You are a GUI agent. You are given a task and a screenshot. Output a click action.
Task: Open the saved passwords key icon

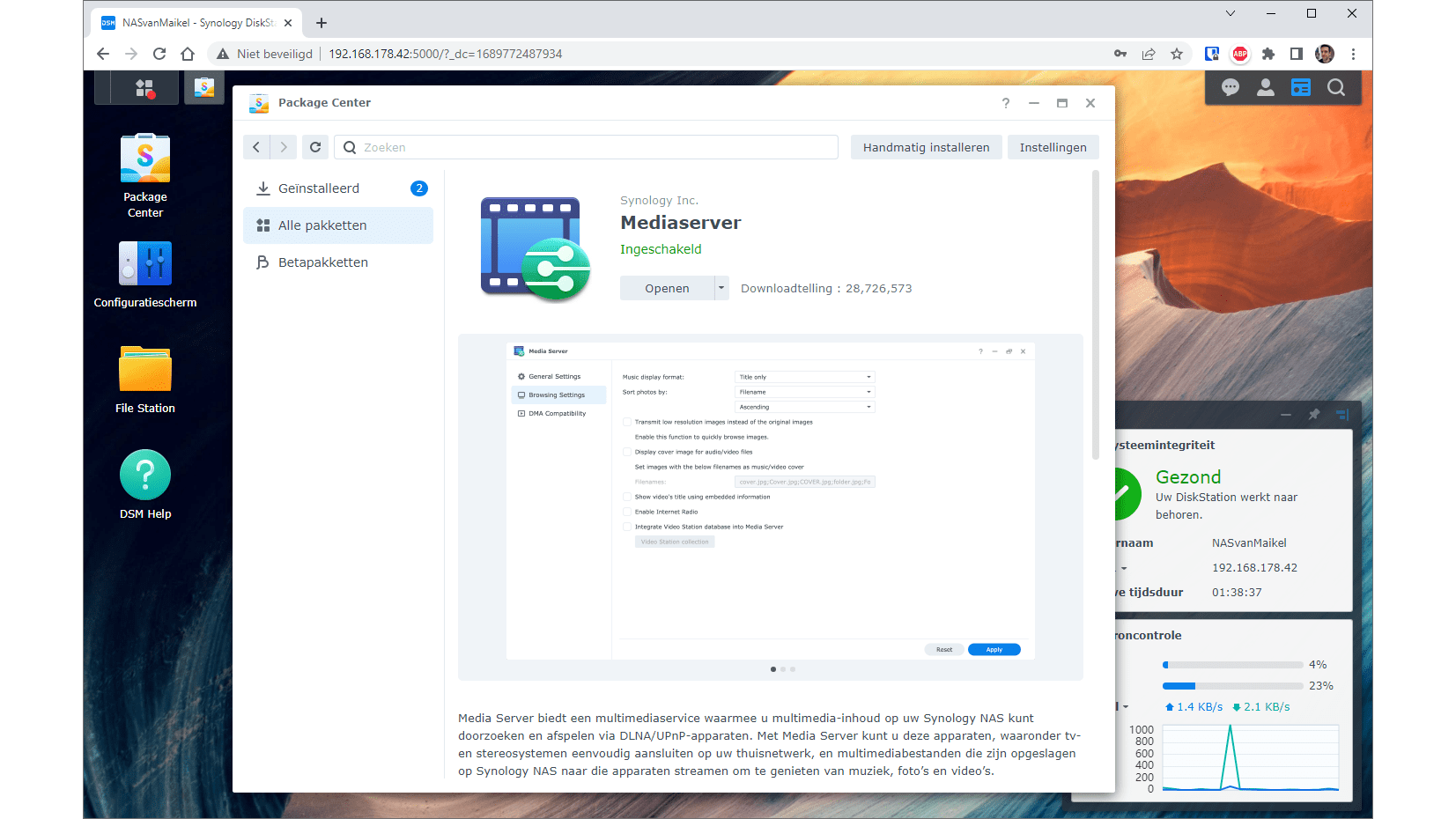click(x=1120, y=54)
